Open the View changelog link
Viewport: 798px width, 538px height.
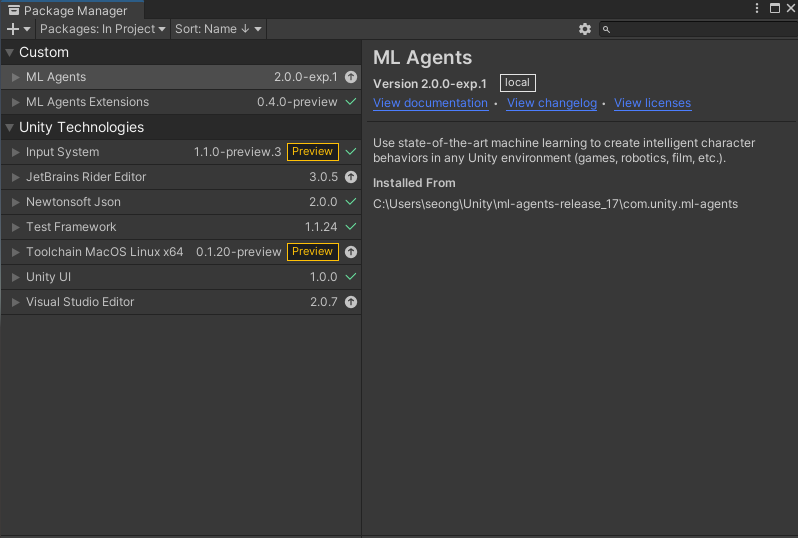[x=552, y=103]
